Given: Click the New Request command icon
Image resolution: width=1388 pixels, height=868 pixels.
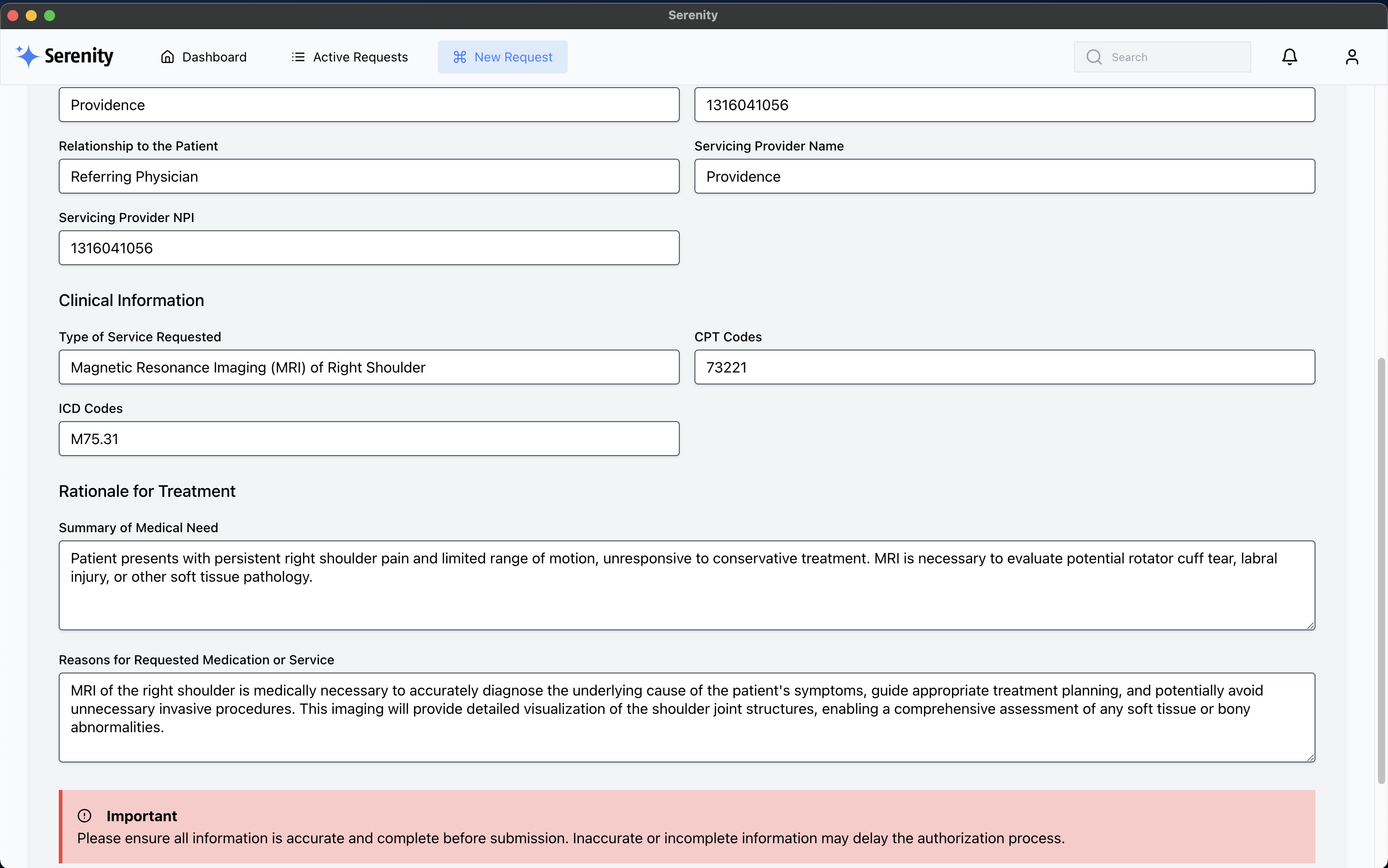Looking at the screenshot, I should [459, 57].
